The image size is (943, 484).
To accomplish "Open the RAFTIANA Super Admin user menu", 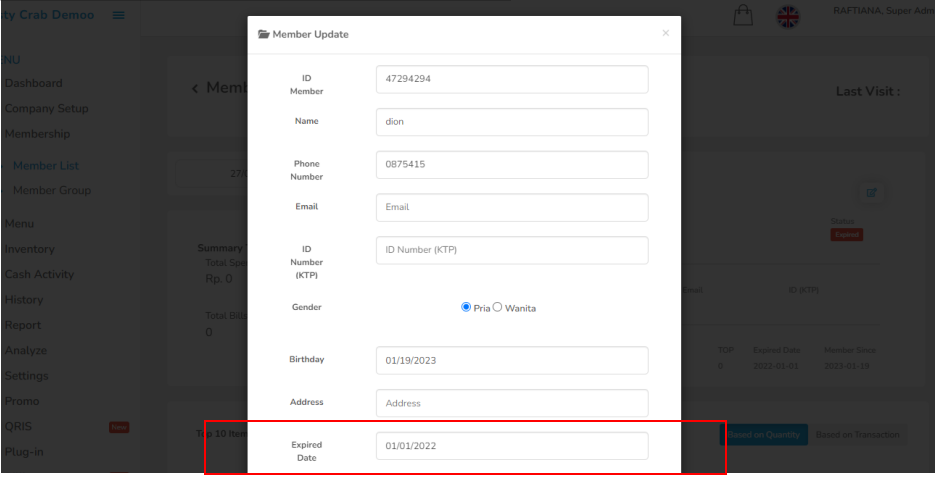I will 884,11.
